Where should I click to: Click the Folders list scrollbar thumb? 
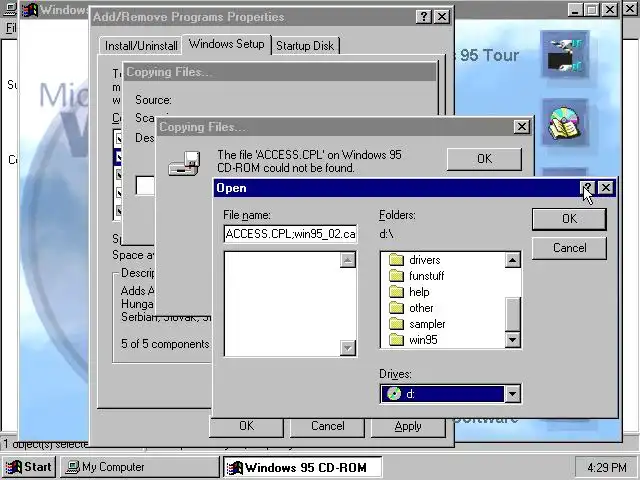coord(512,314)
